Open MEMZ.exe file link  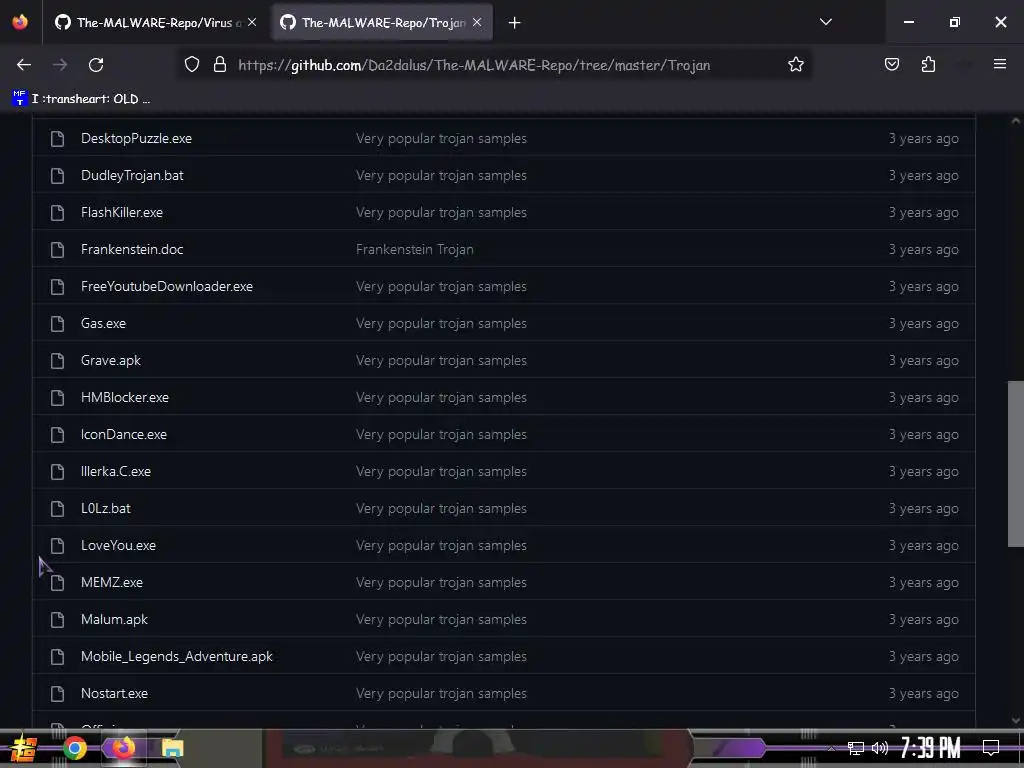(x=112, y=583)
